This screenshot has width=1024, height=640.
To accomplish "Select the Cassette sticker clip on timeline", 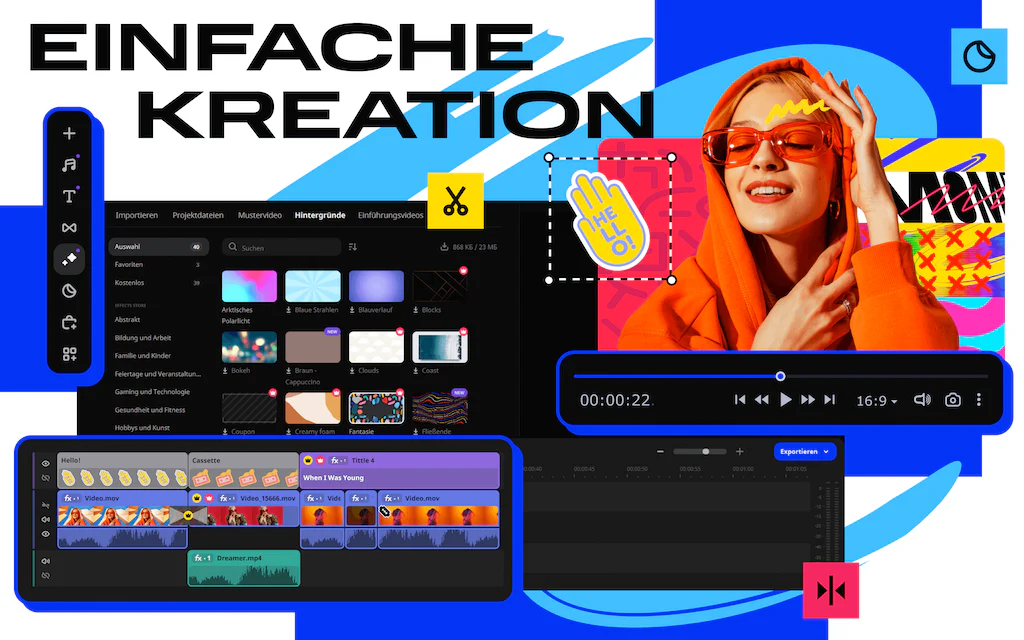I will pos(244,471).
